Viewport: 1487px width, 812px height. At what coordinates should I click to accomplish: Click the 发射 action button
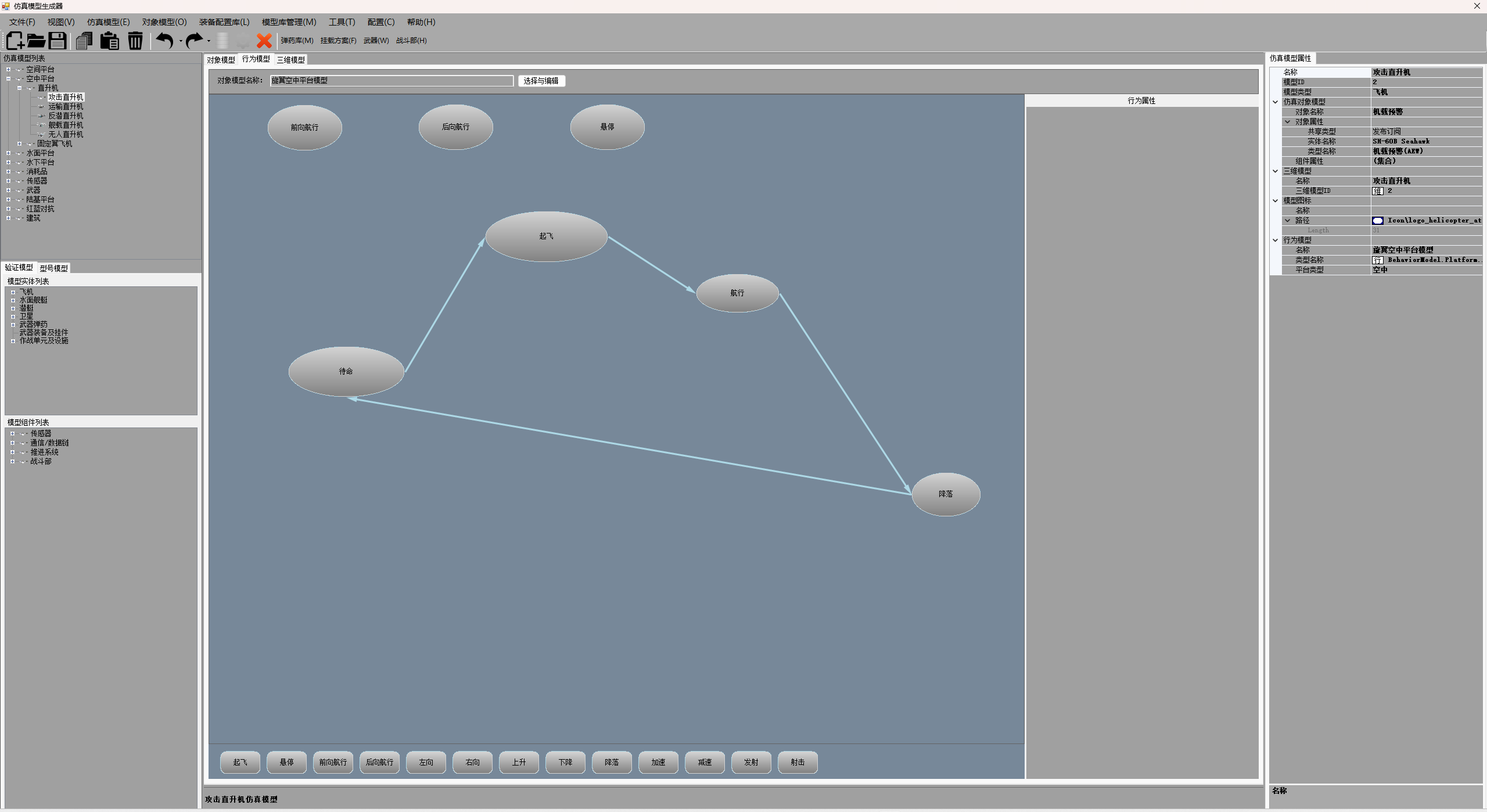[751, 763]
